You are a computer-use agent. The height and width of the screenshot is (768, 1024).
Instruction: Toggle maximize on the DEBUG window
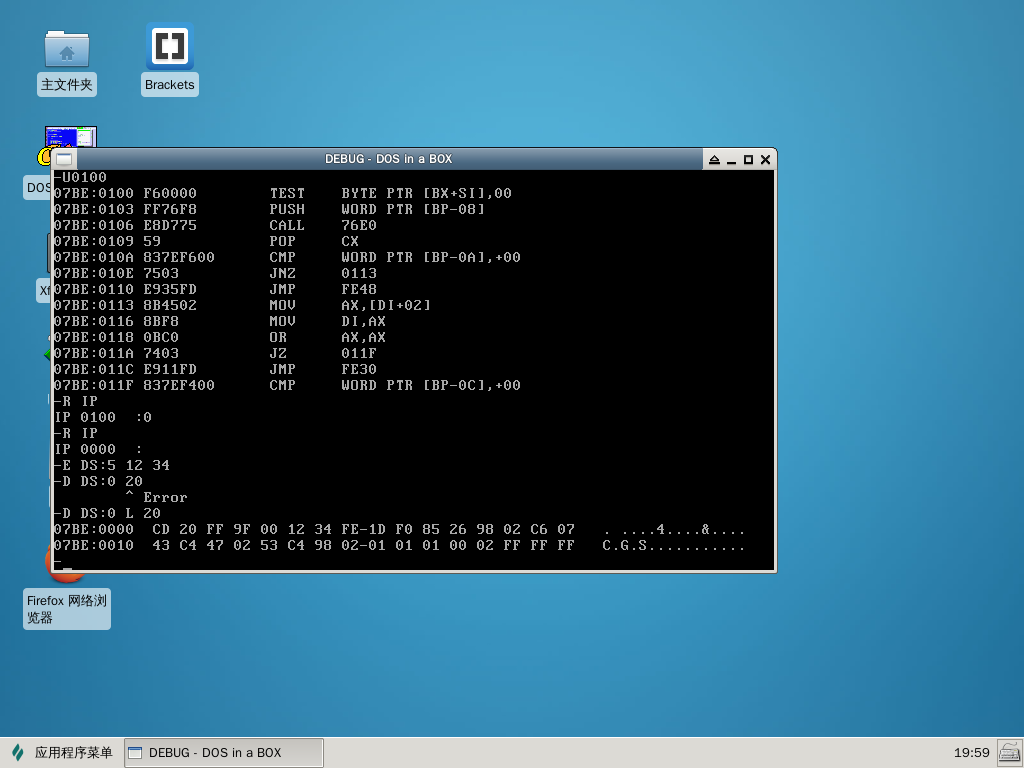pyautogui.click(x=748, y=160)
